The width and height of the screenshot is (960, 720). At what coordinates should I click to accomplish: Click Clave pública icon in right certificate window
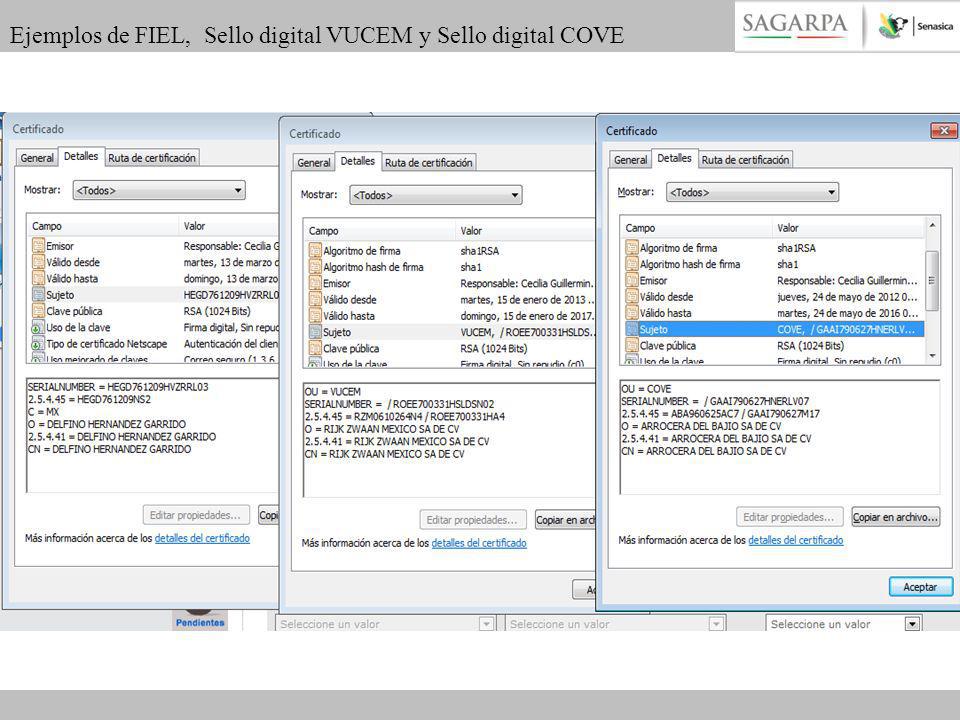[x=632, y=345]
